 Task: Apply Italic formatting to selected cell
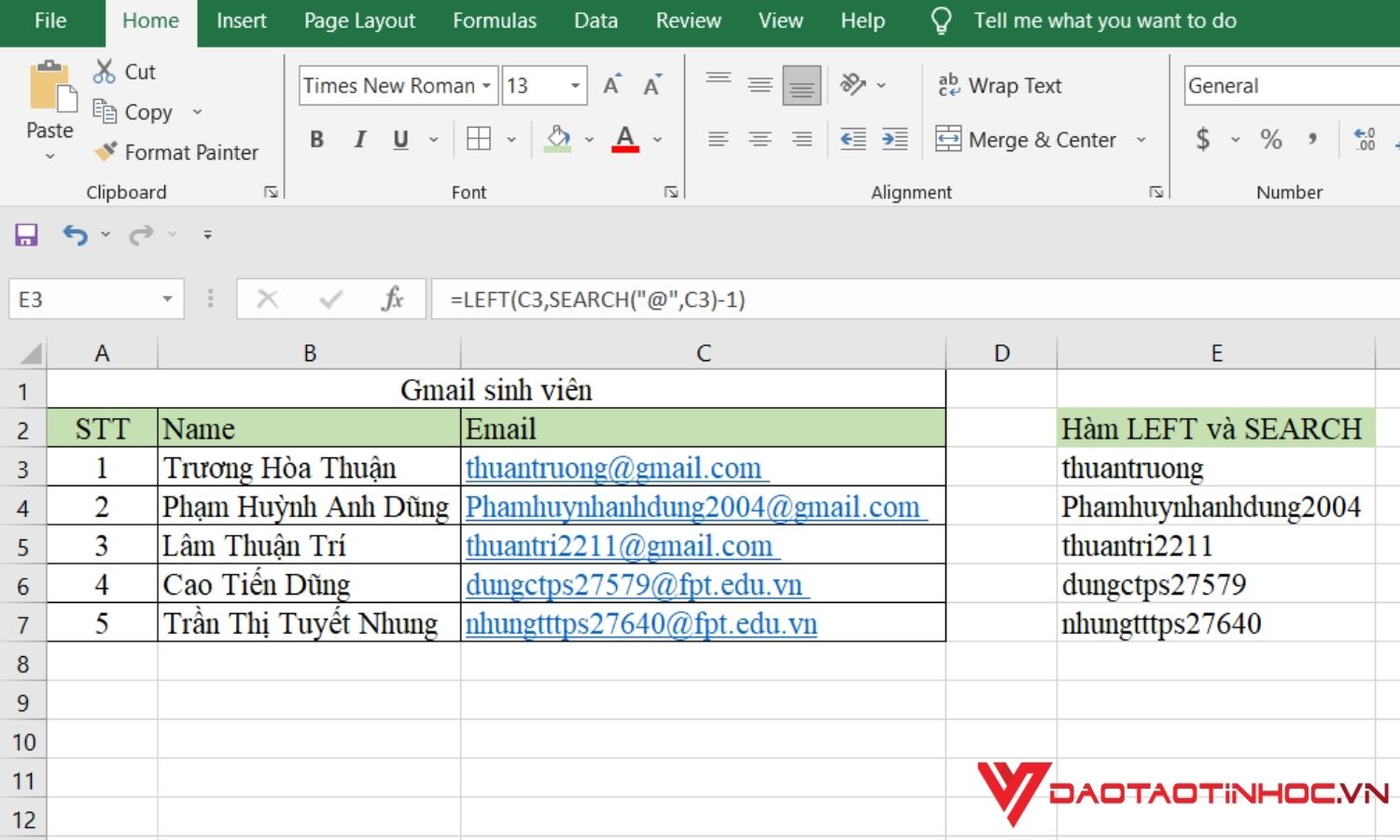358,138
